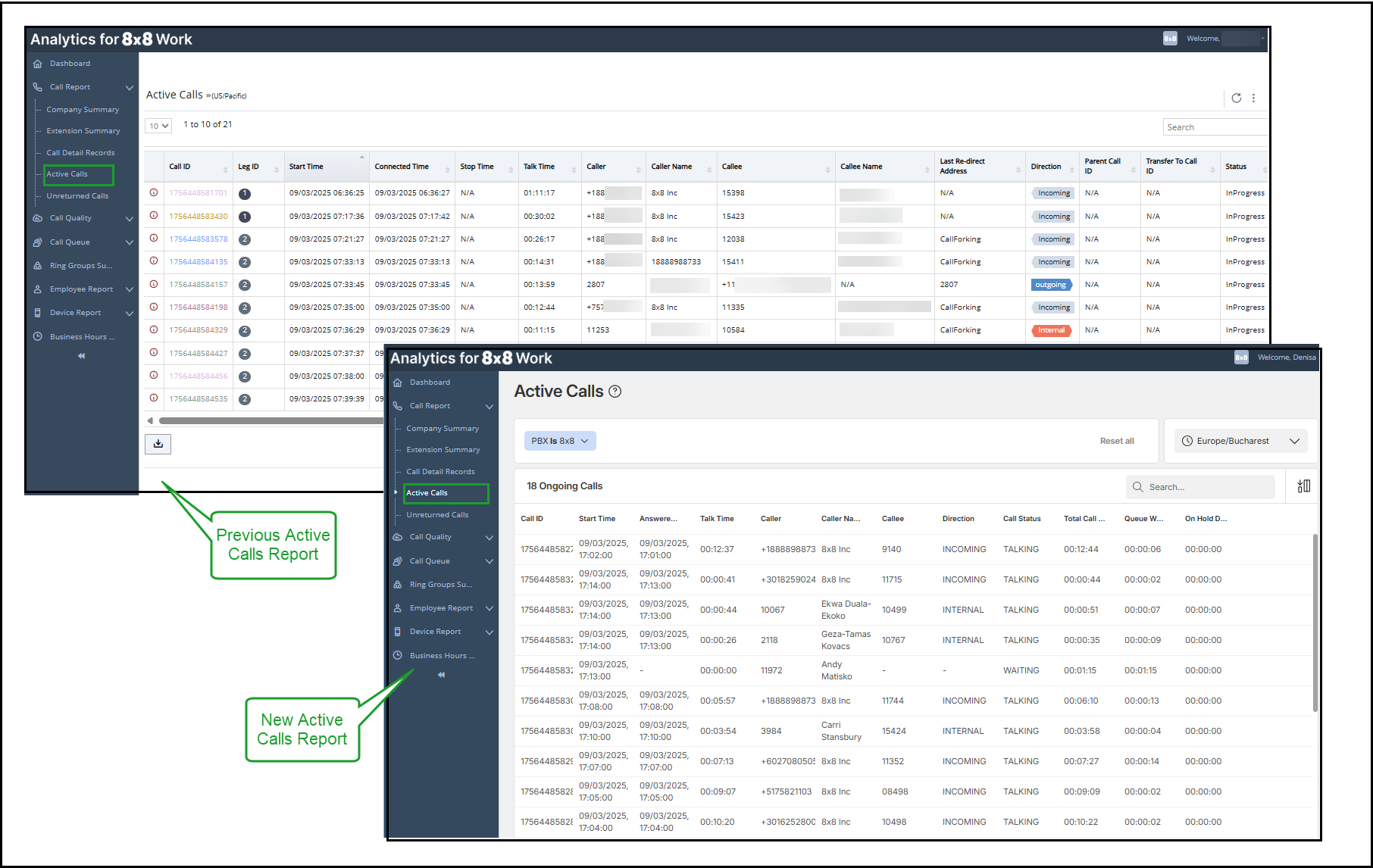Click Extension Summary in new sidebar
Screen dimensions: 1373x868
click(x=443, y=450)
